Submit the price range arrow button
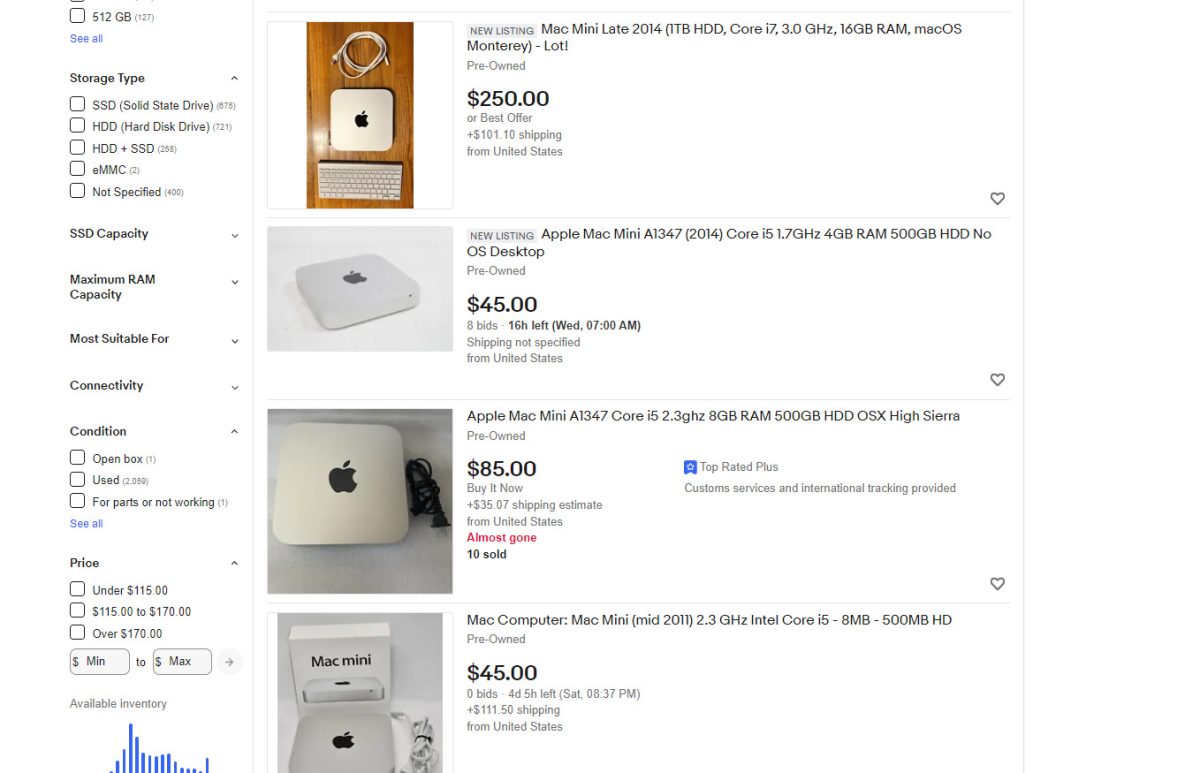This screenshot has width=1200, height=773. (230, 661)
